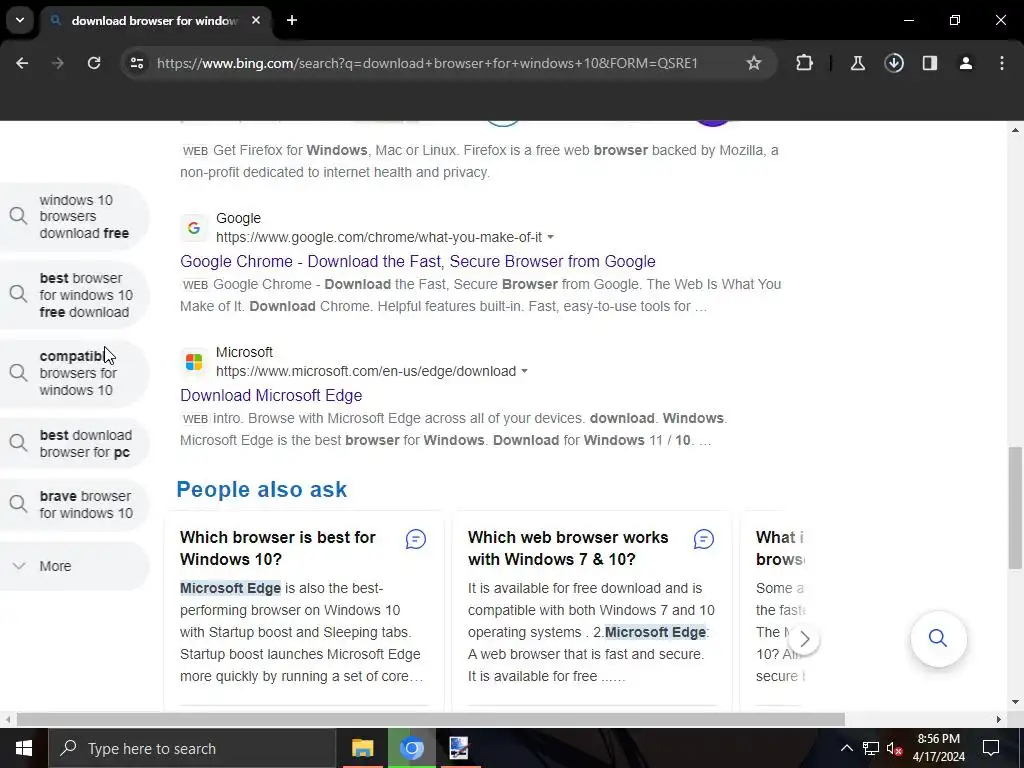1024x768 pixels.
Task: Reload the Bing search page
Action: tap(94, 63)
